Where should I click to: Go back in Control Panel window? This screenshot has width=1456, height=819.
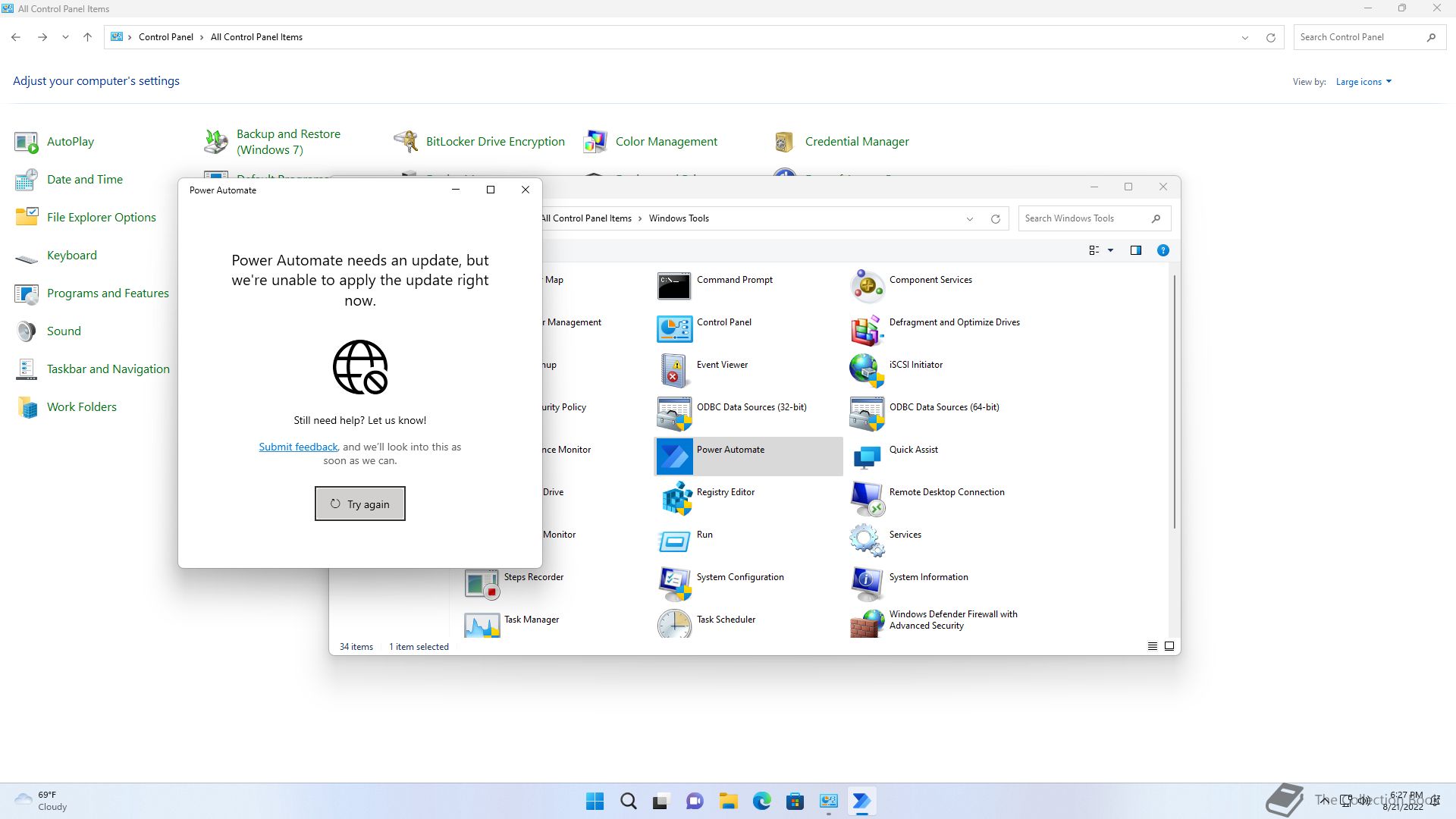16,37
